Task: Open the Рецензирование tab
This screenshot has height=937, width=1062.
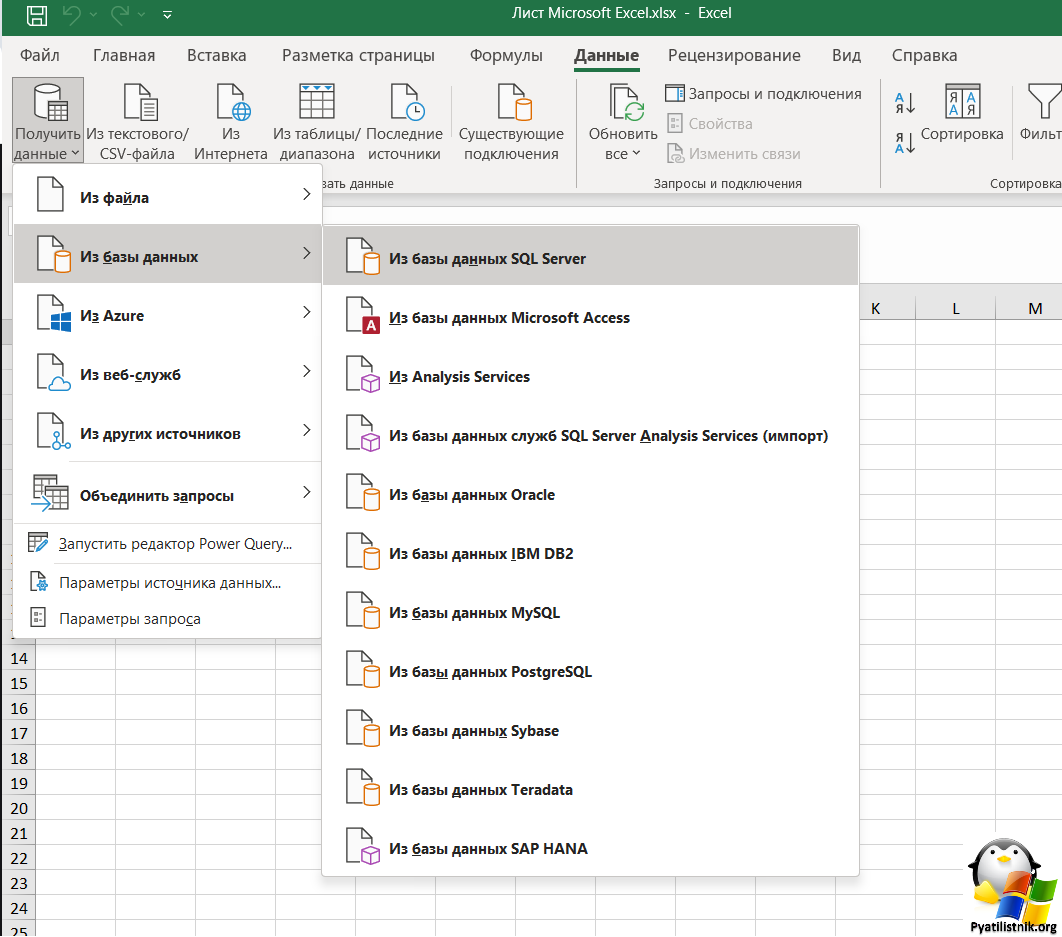Action: [734, 56]
